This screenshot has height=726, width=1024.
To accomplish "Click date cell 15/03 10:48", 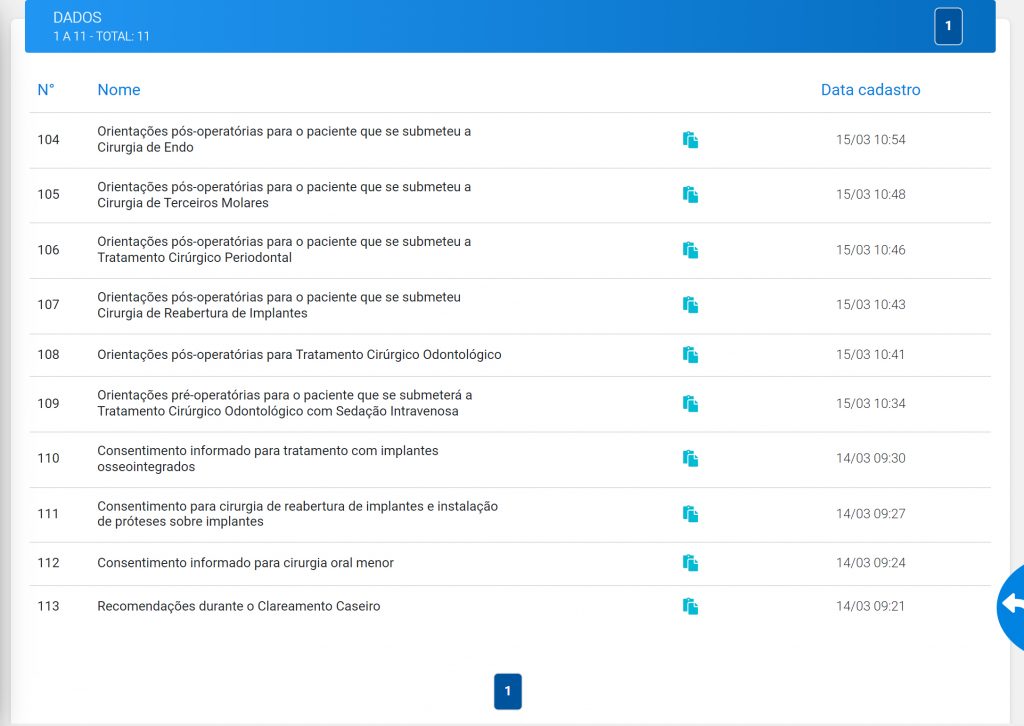I will 871,195.
